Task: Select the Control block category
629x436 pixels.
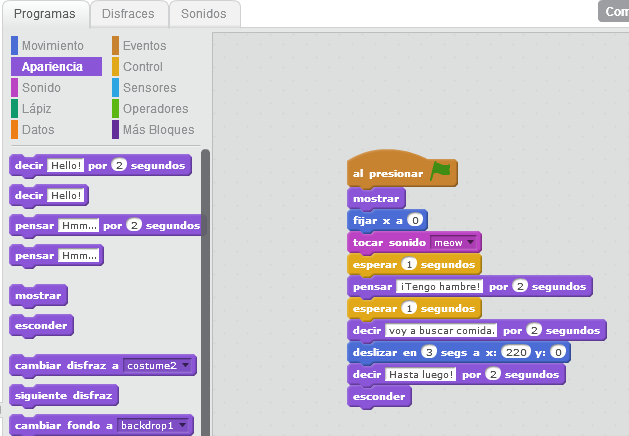Action: pos(143,67)
